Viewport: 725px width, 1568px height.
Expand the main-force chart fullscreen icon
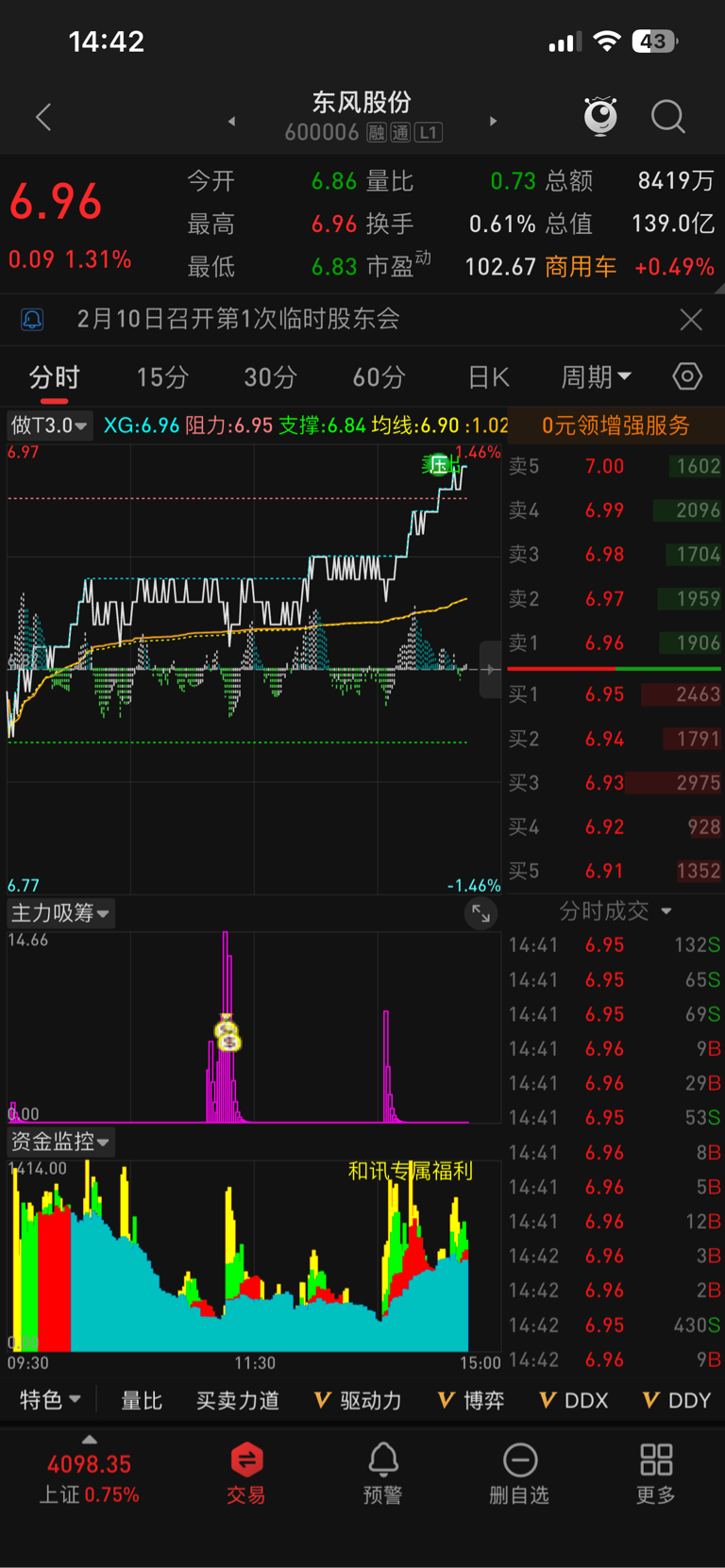[x=481, y=913]
